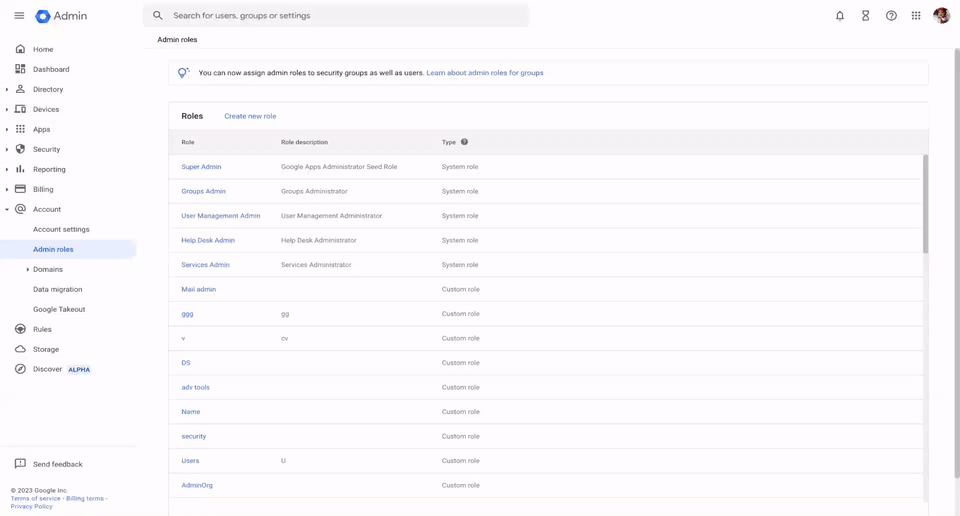Viewport: 960px width, 516px height.
Task: Open the adv tools custom role
Action: (195, 387)
